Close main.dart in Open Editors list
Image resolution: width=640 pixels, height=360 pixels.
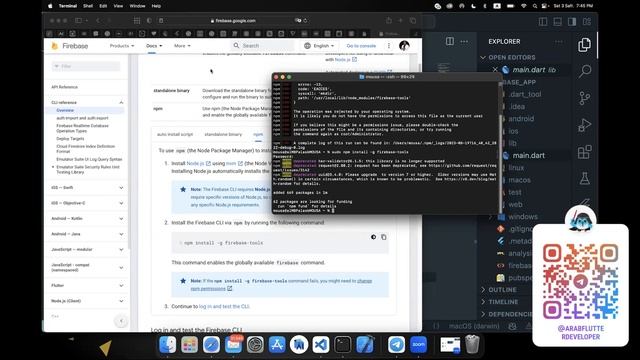(x=495, y=70)
